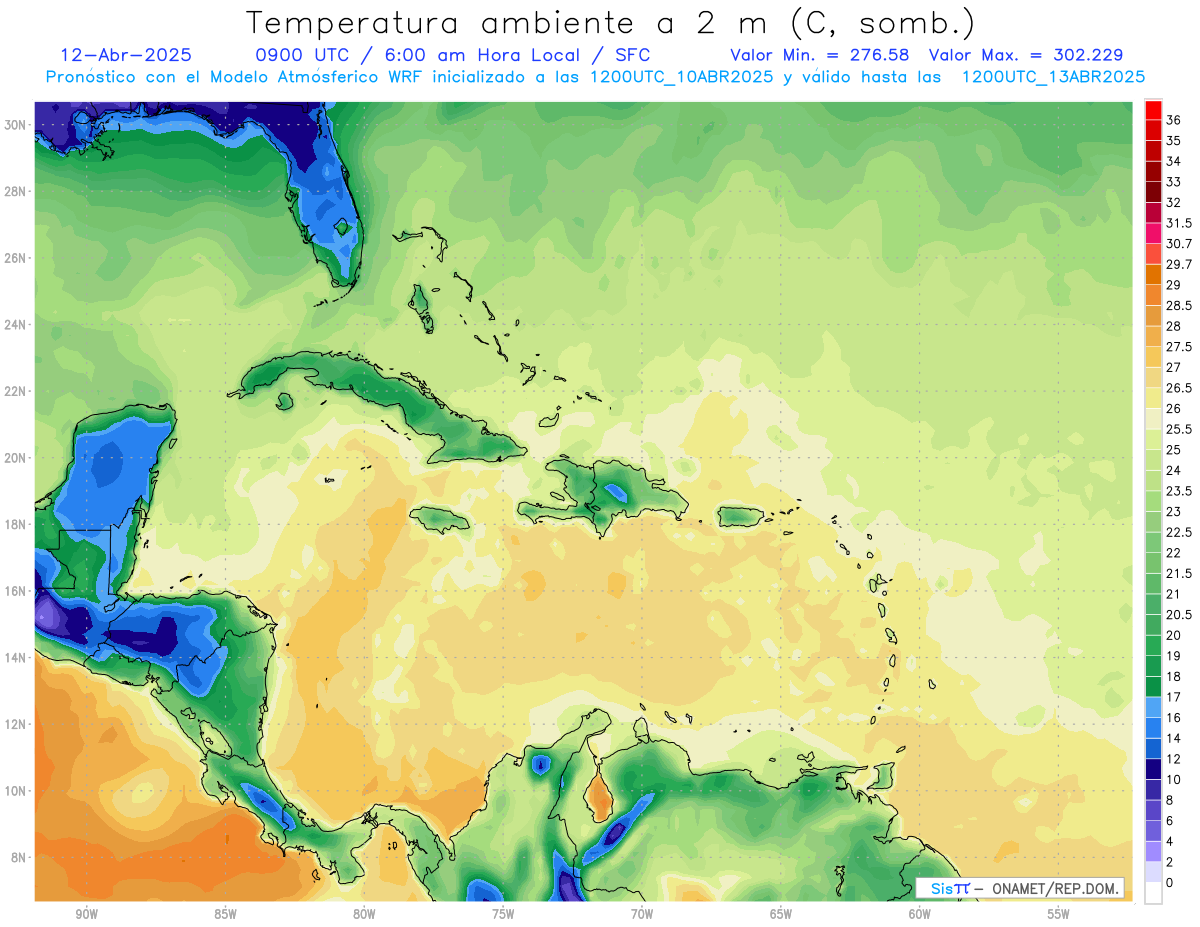Screen dimensions: 1200x927
Task: Click the latitude label 10N
Action: 16,791
